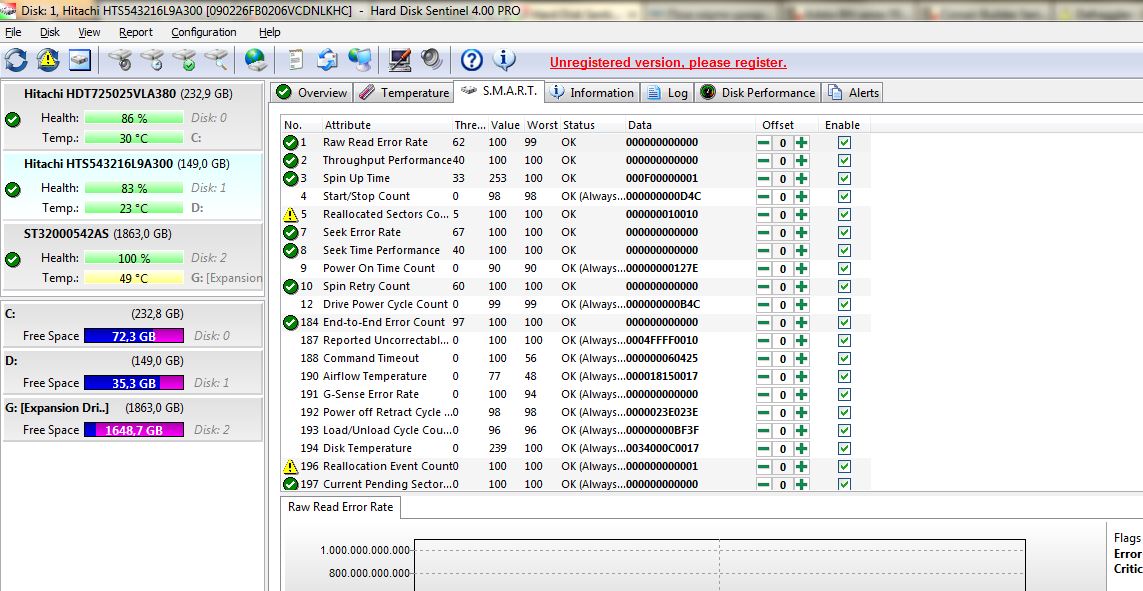Click health check icon of Hitachi HDT725025VLA380
Screen dimensions: 1143x591
12,120
